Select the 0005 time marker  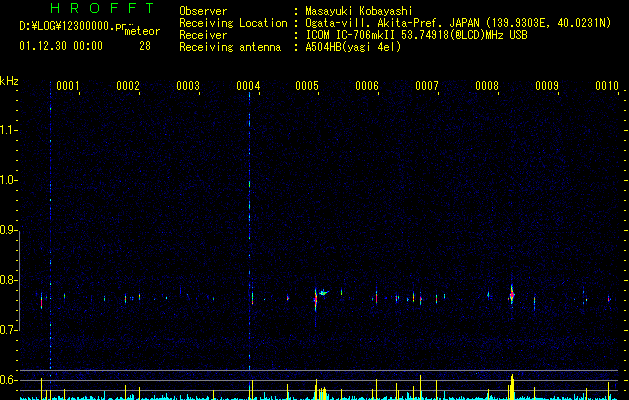(307, 86)
